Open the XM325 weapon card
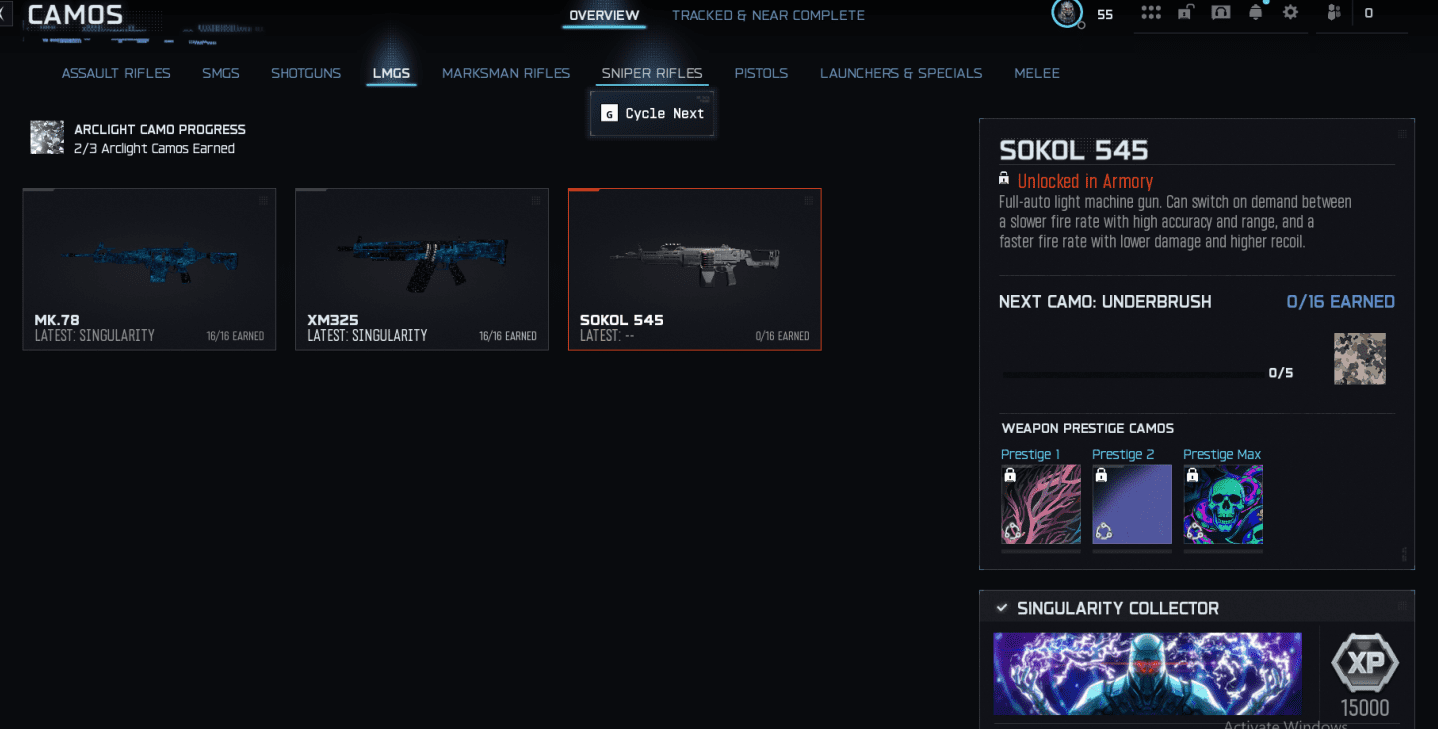 pos(422,269)
